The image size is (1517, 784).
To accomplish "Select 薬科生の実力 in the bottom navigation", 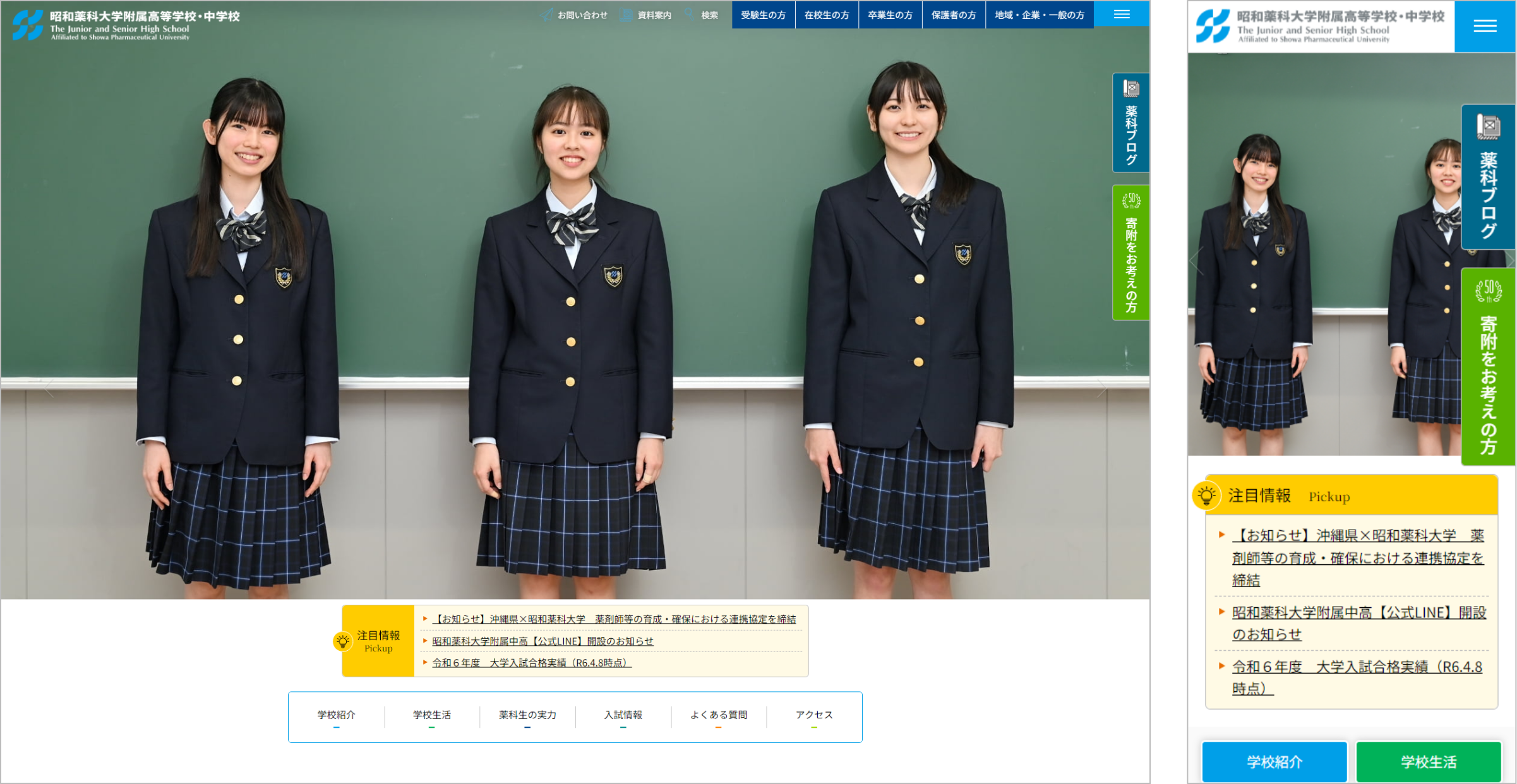I will click(x=527, y=715).
